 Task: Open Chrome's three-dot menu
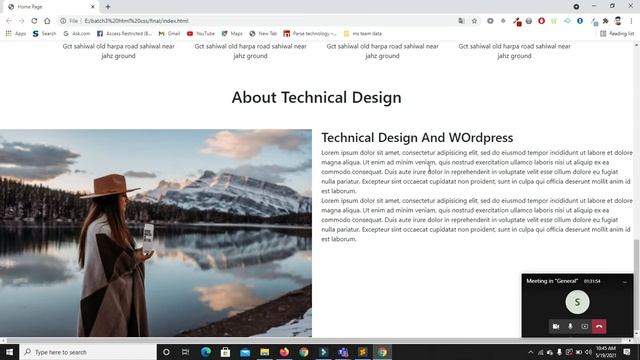click(x=631, y=21)
